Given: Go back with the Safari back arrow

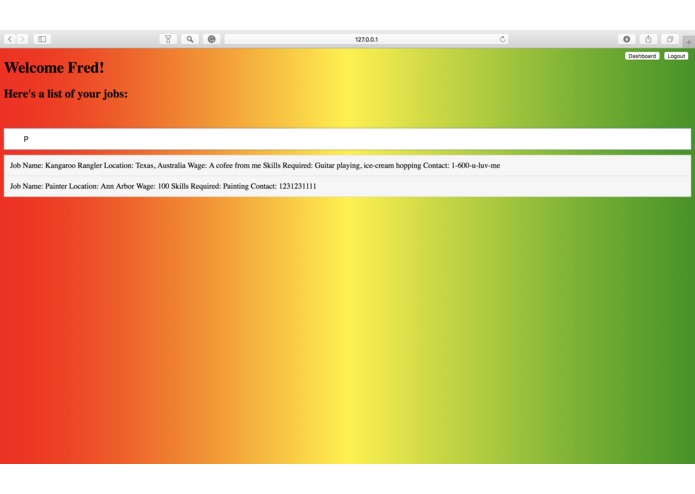Looking at the screenshot, I should pos(10,39).
